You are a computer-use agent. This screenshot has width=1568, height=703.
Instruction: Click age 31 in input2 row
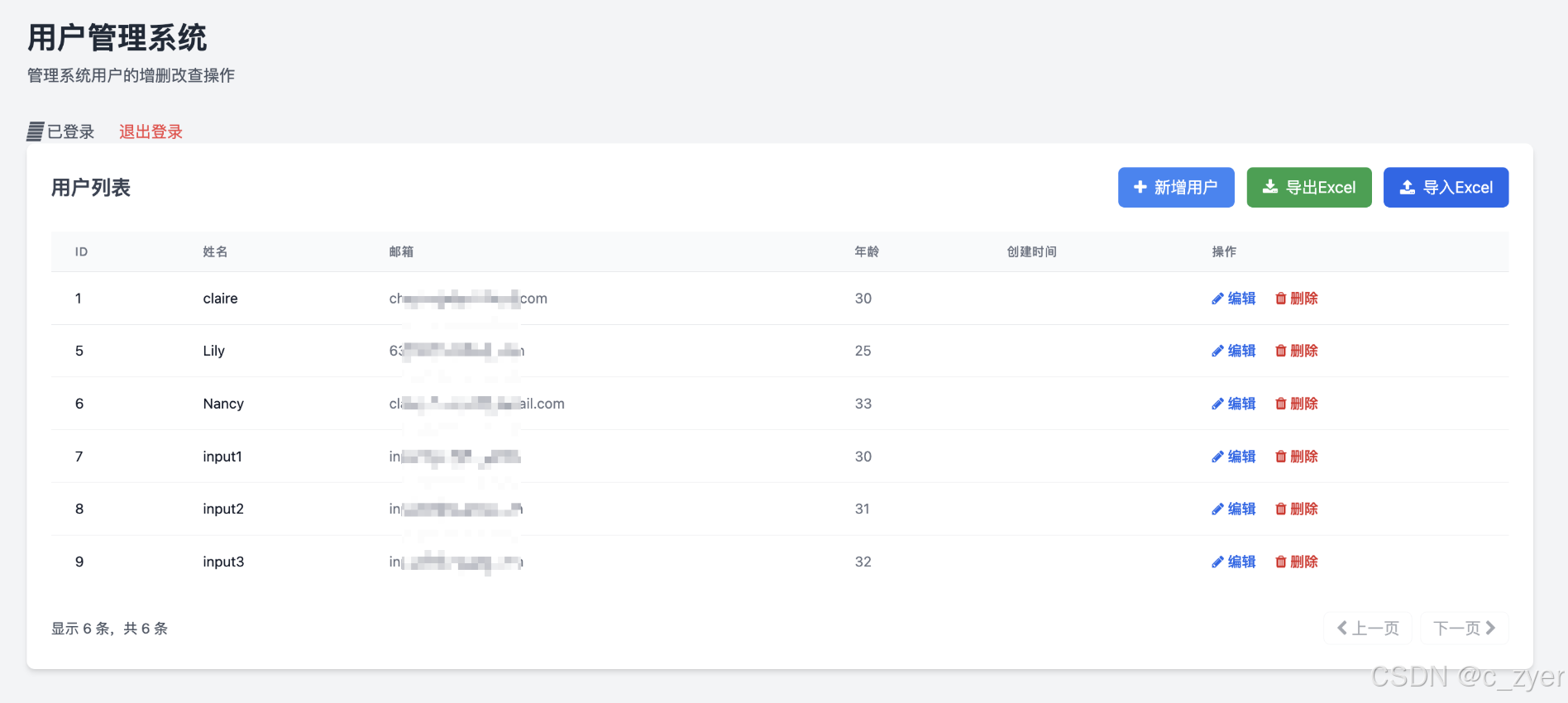click(862, 509)
